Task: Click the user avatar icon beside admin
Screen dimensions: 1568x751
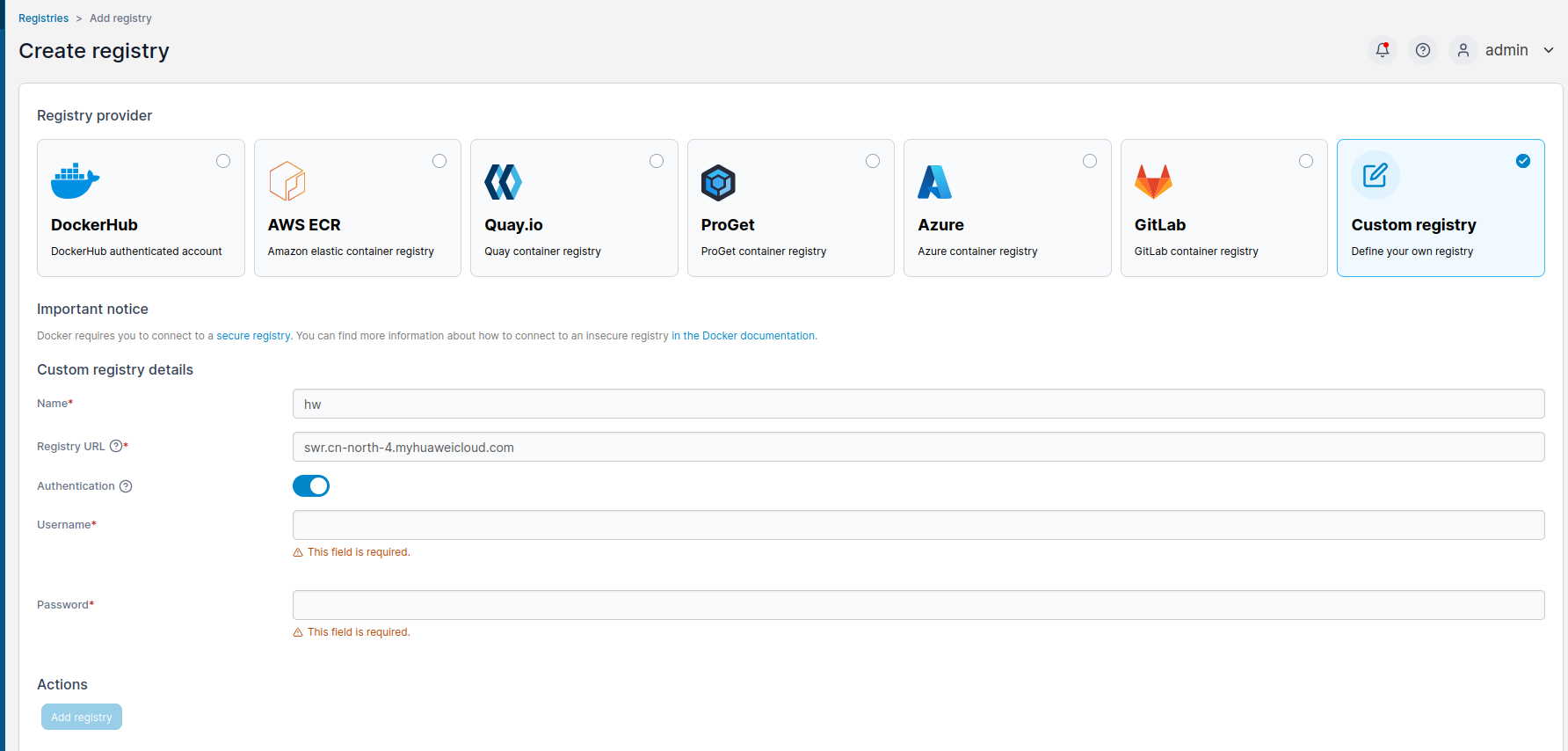Action: [1463, 50]
